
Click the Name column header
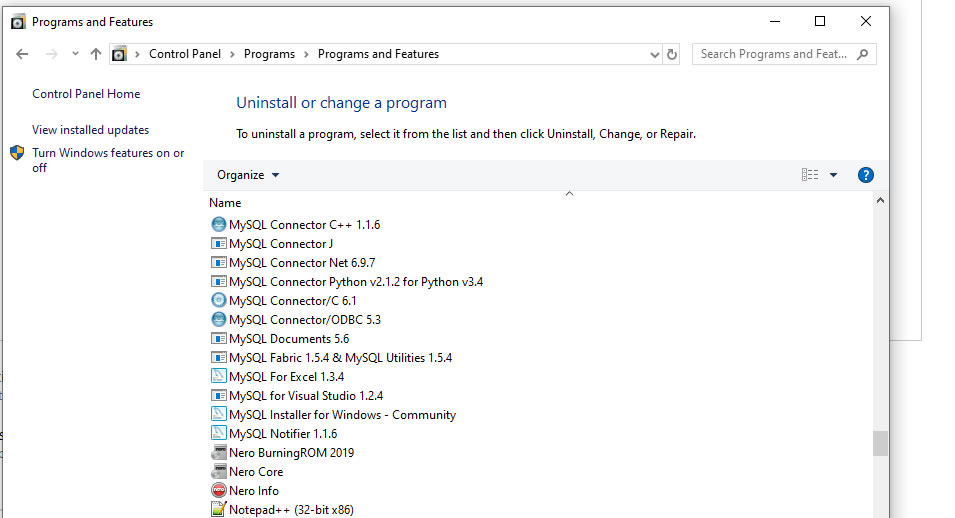coord(225,203)
